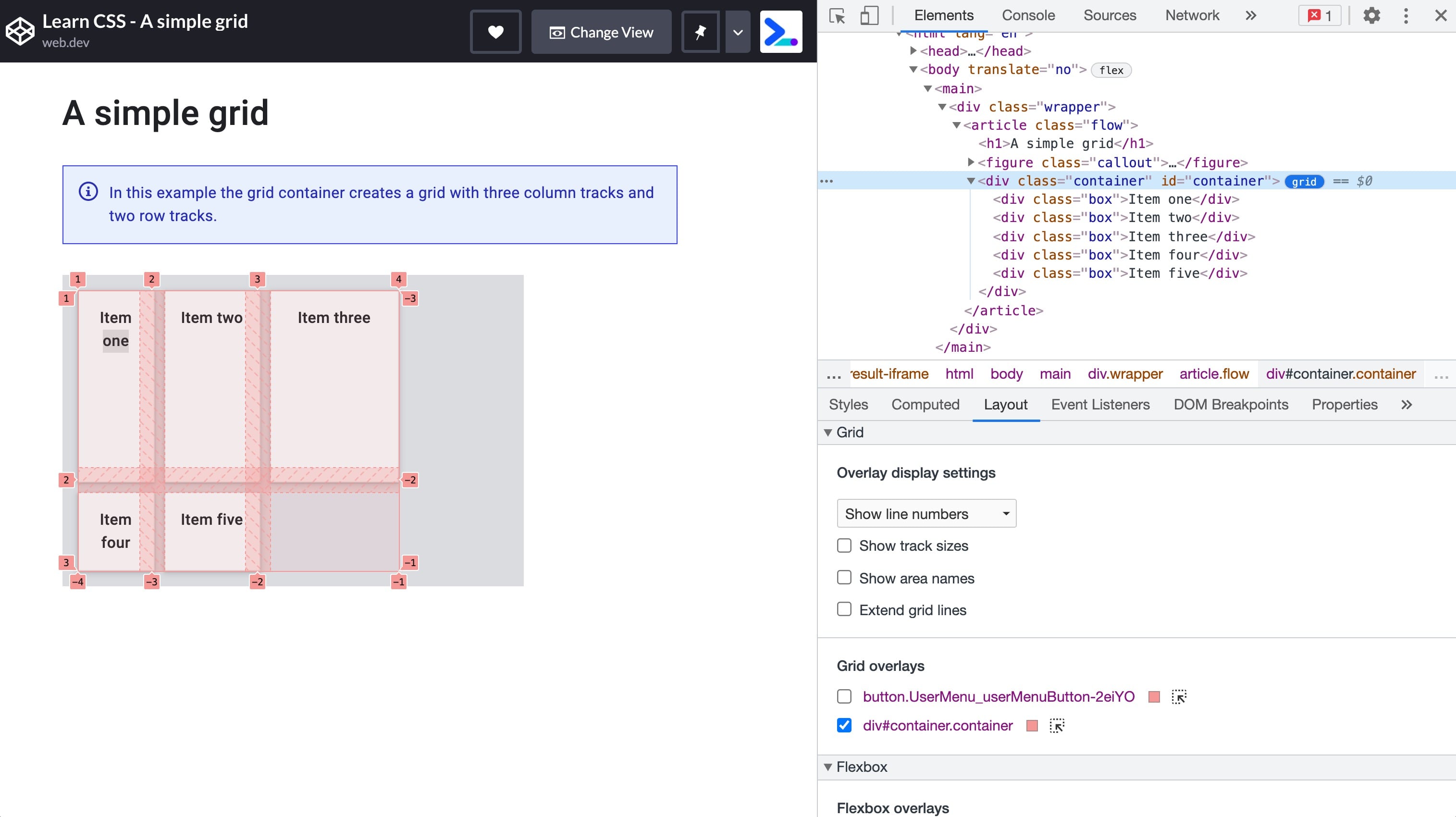
Task: Click the Change View button
Action: tap(601, 32)
